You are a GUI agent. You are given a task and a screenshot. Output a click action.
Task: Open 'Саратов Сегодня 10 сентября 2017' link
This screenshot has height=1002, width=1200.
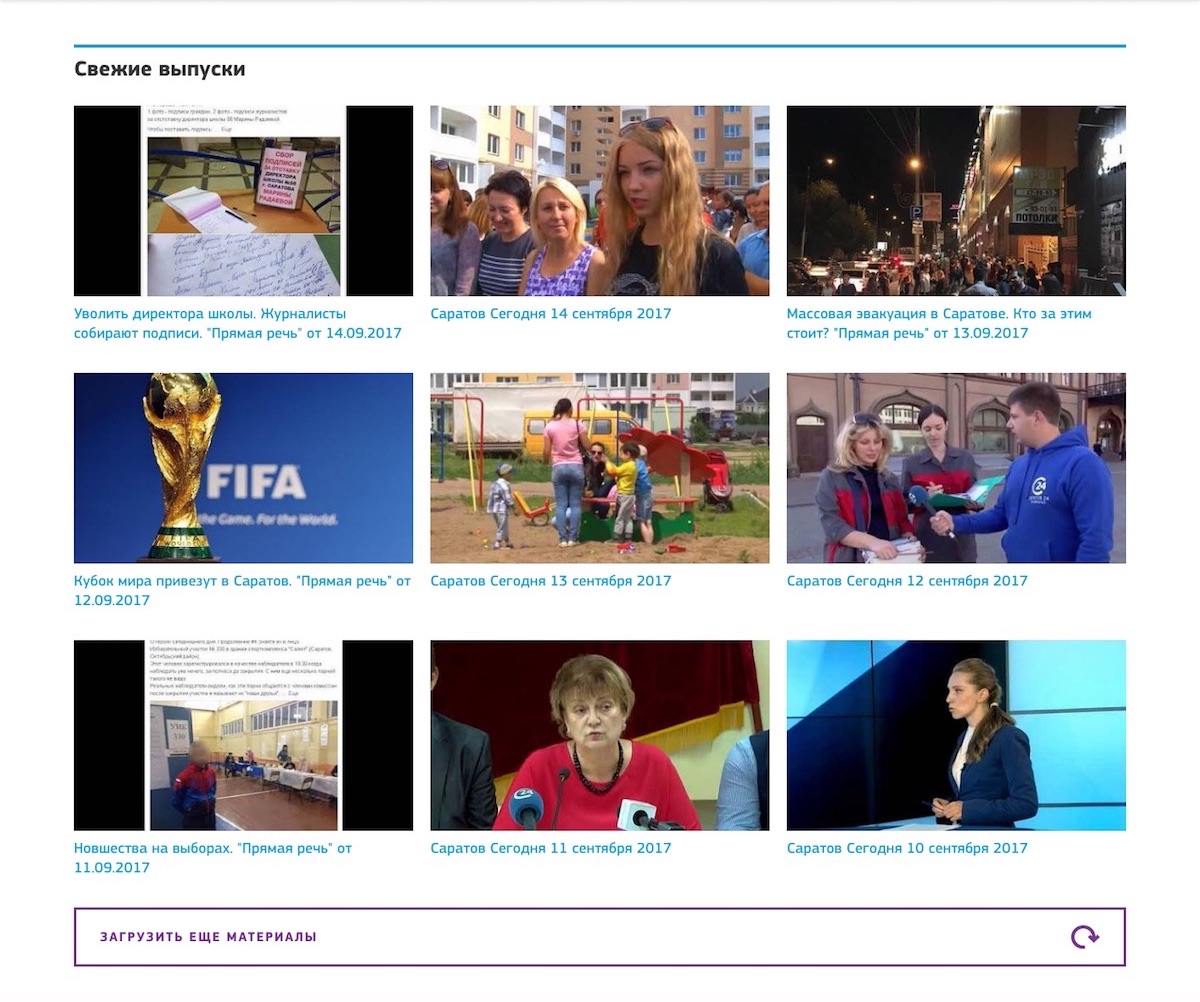[x=906, y=848]
